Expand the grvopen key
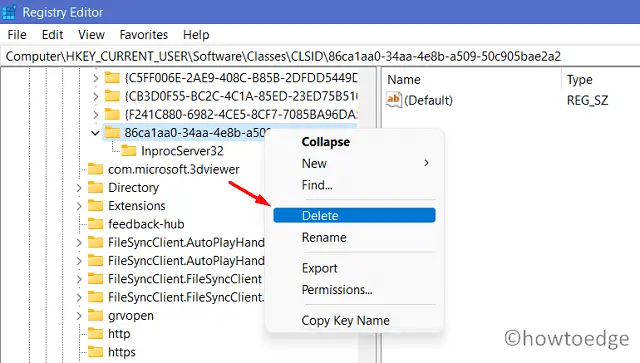The image size is (640, 363). [x=79, y=316]
